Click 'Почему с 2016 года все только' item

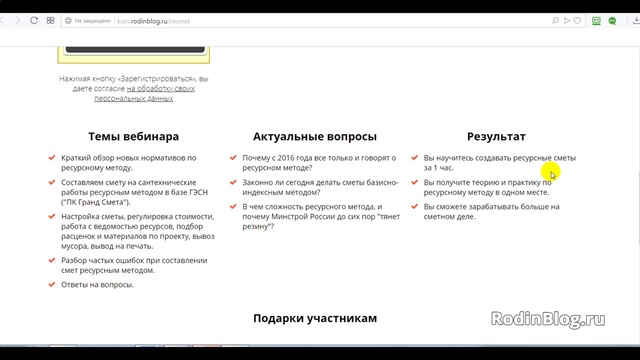pos(319,162)
